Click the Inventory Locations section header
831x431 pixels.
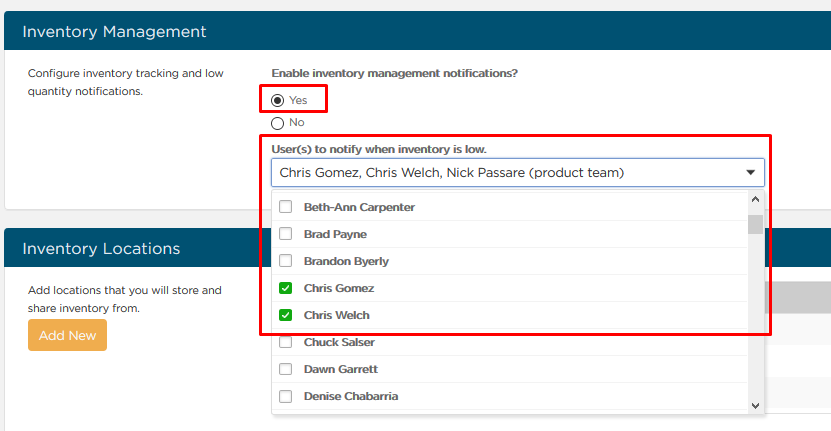pos(101,248)
